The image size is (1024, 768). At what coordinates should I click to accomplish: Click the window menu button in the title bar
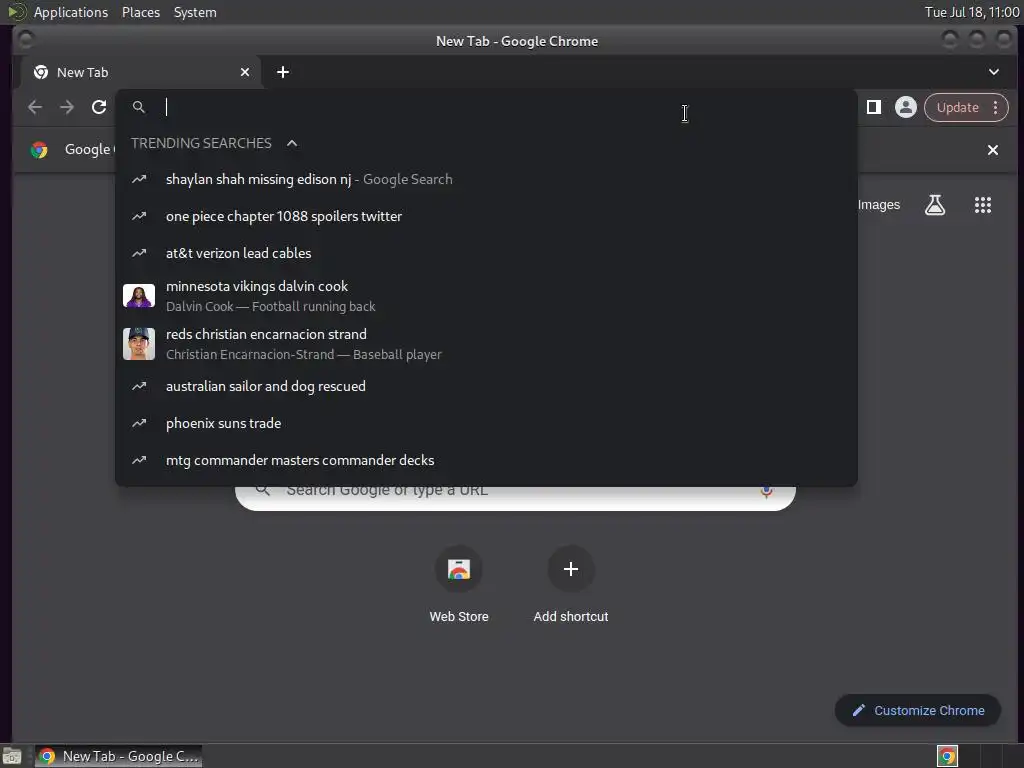[x=25, y=40]
